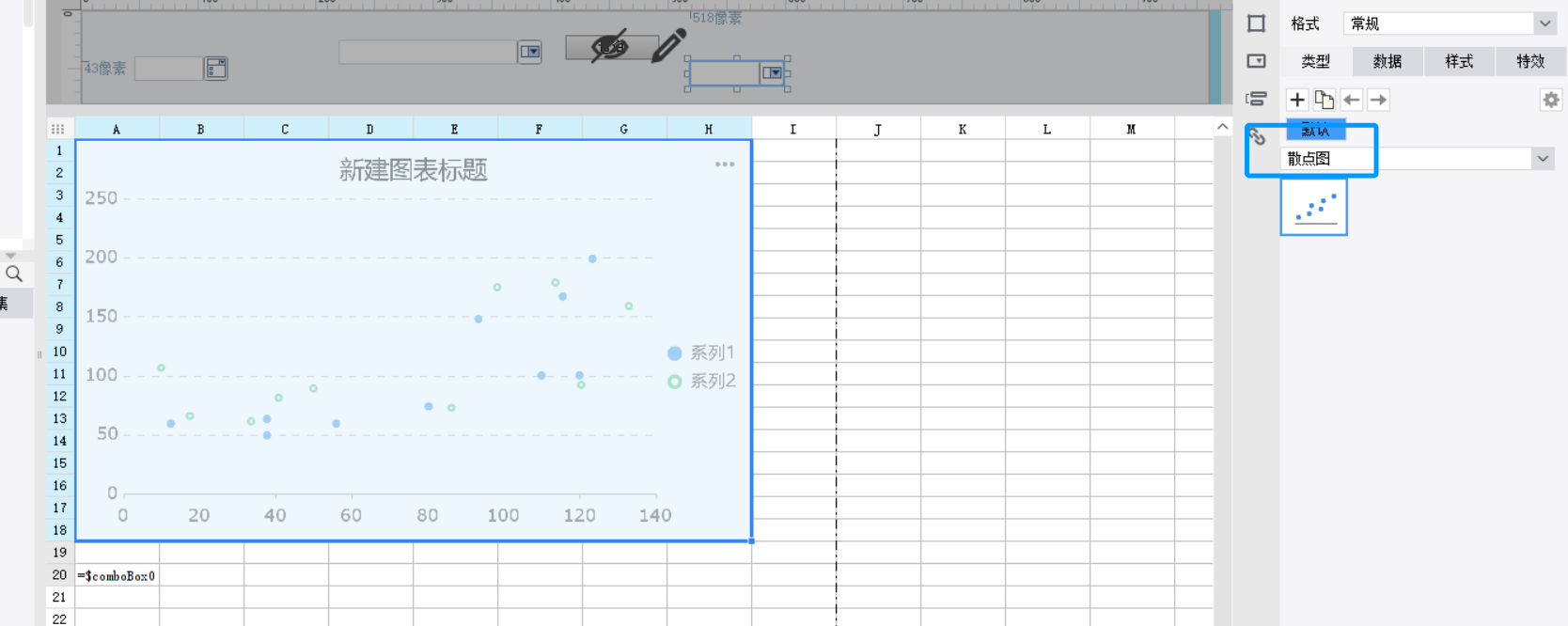
Task: Switch to the 数据 tab
Action: (x=1387, y=61)
